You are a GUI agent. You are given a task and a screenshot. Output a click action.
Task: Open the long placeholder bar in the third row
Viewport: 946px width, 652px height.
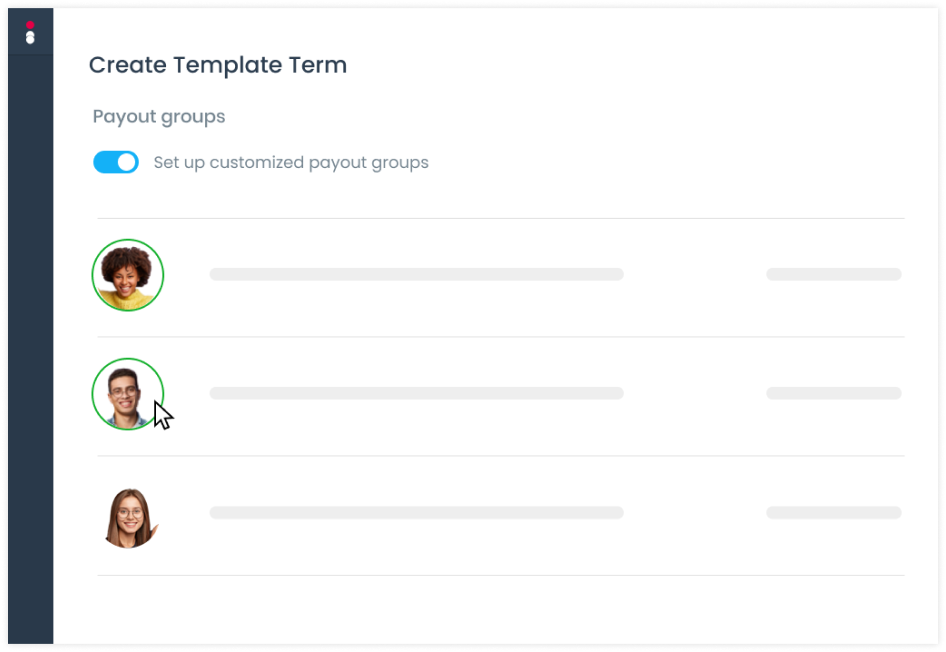(416, 512)
